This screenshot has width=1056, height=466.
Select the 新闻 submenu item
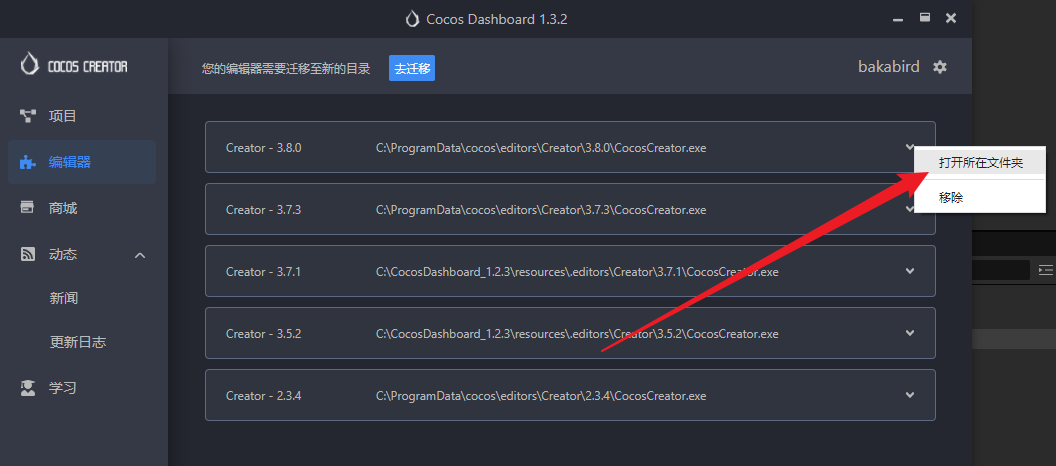tap(64, 298)
